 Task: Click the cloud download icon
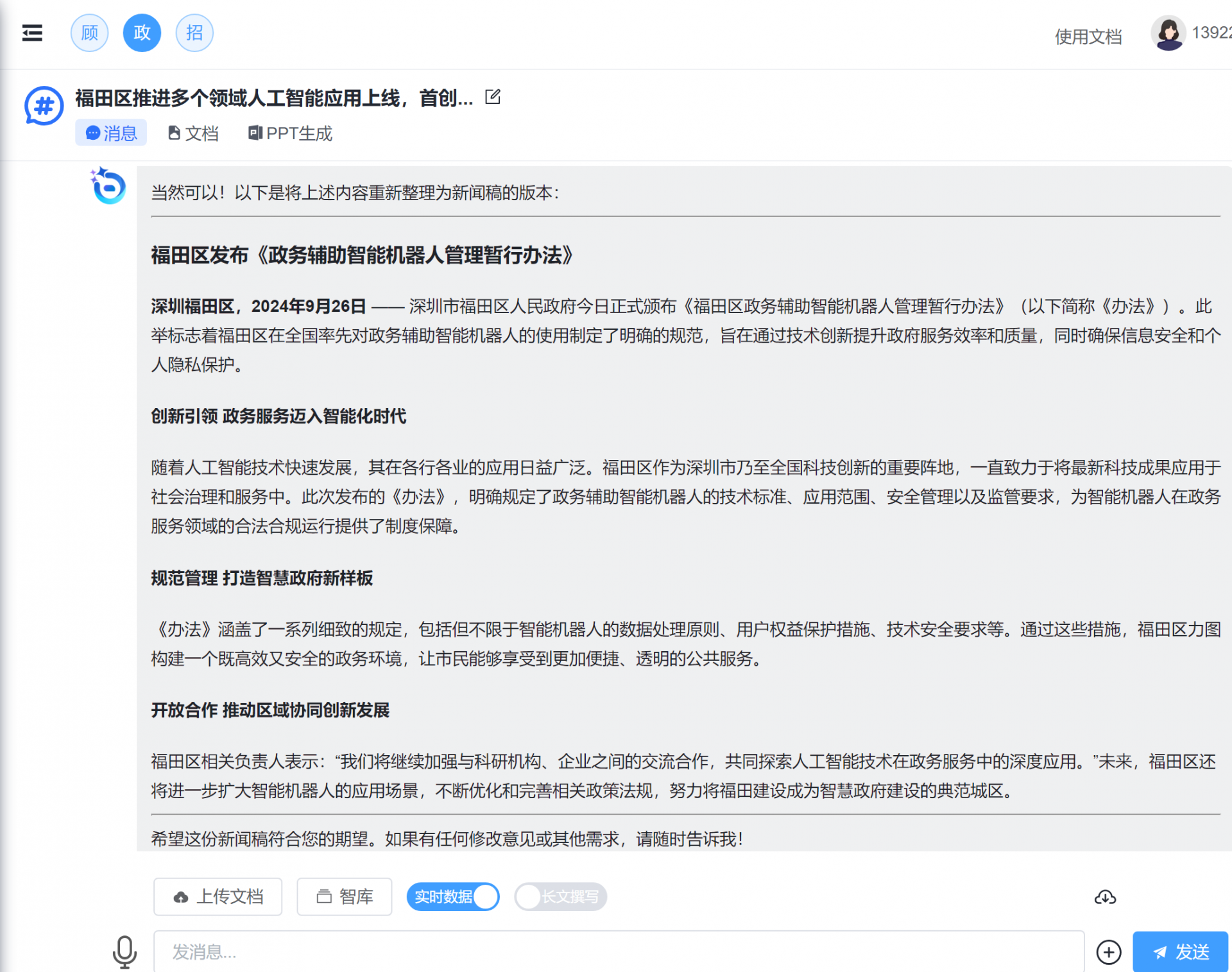click(1105, 897)
